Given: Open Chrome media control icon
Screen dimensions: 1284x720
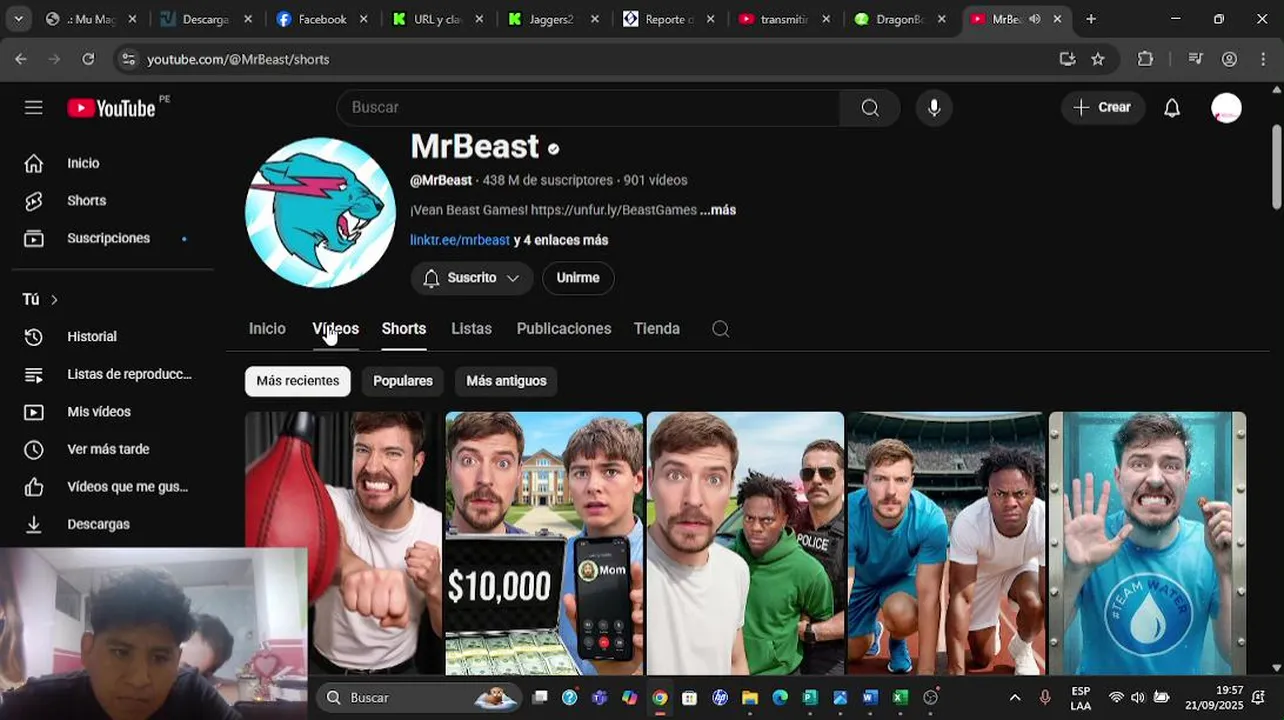Looking at the screenshot, I should tap(1195, 59).
